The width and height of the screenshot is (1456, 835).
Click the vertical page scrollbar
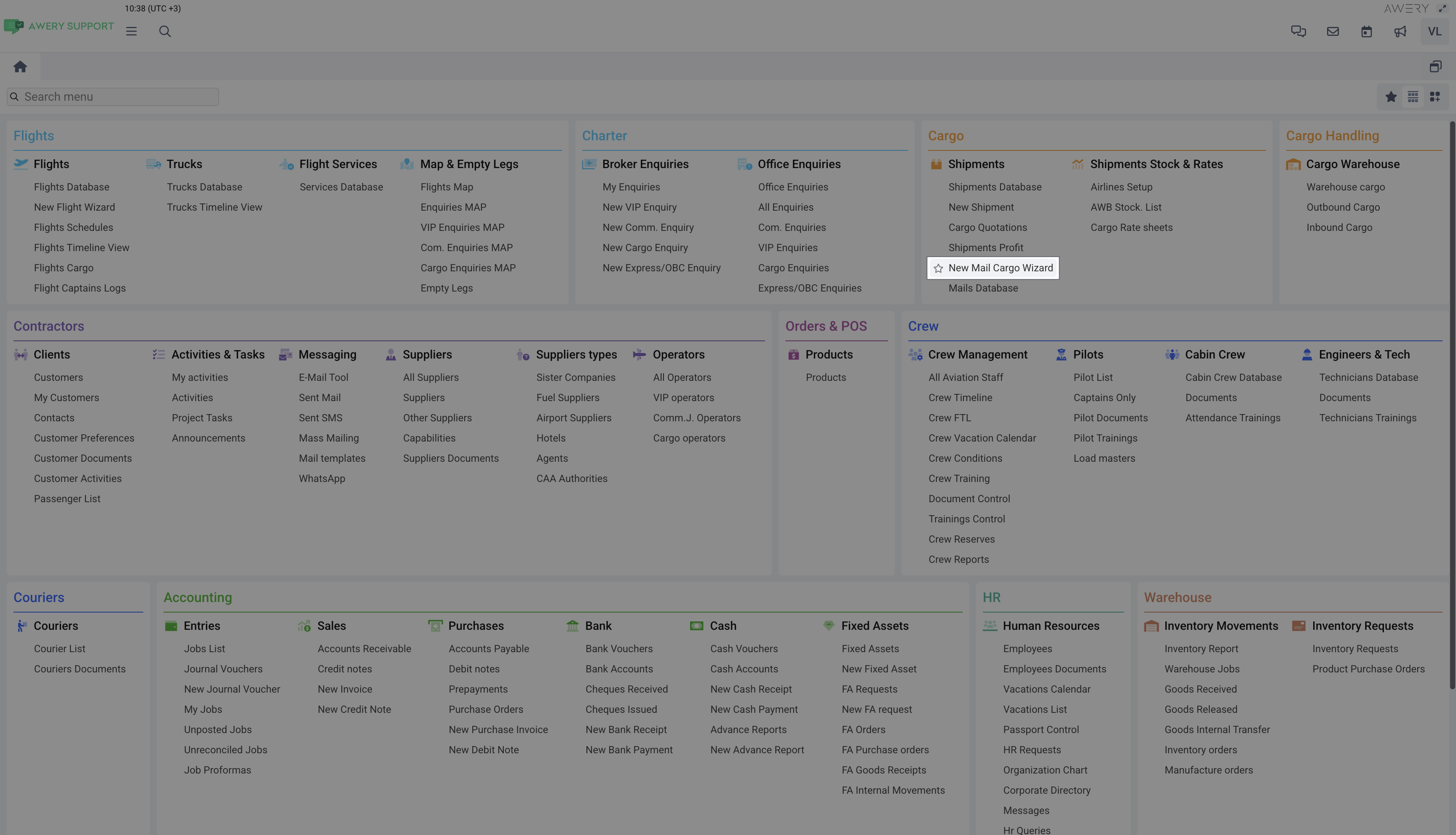tap(1452, 401)
